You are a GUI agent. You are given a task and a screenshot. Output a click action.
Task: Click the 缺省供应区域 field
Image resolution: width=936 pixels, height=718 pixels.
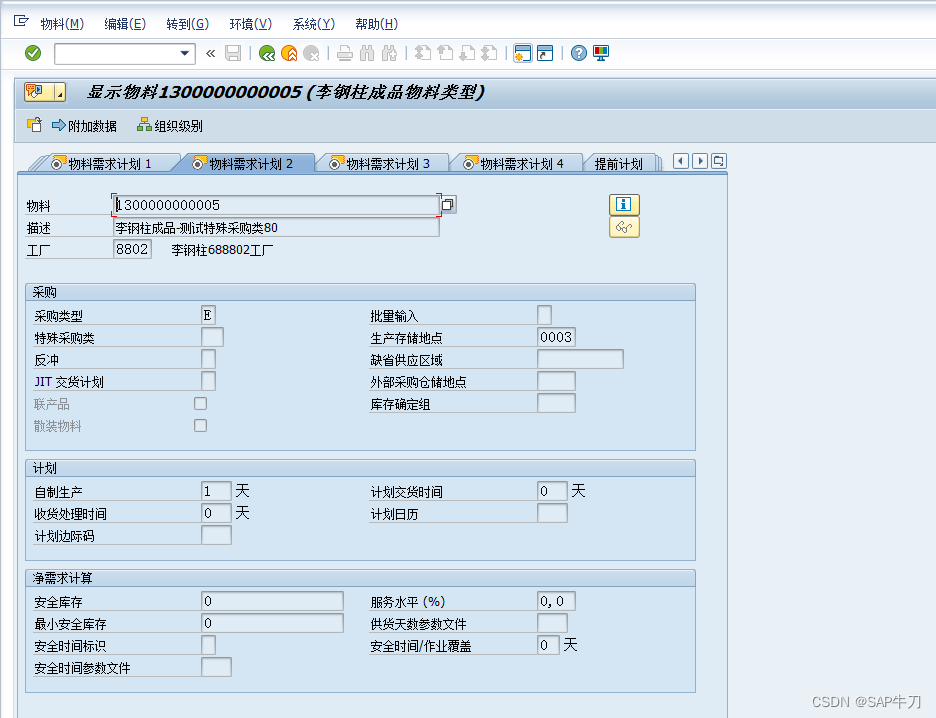point(580,359)
